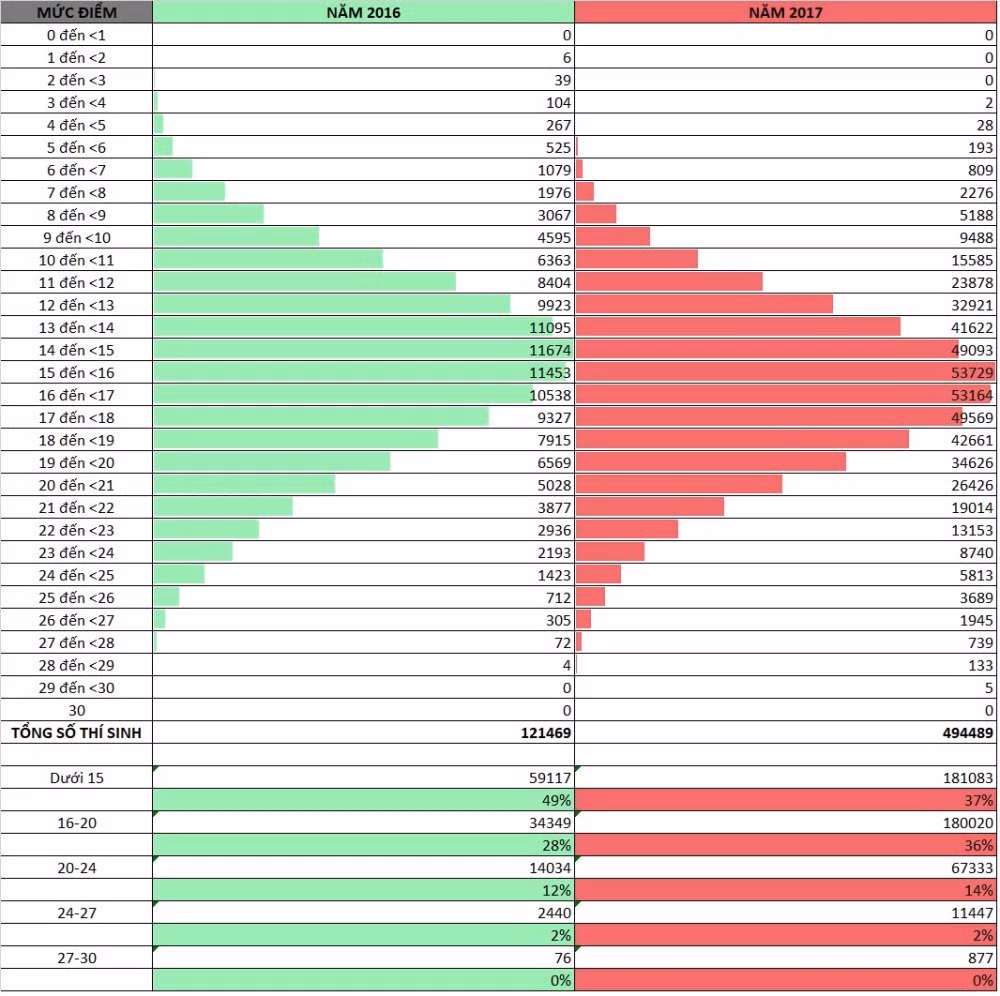Click the 180020 value cell

(x=785, y=823)
